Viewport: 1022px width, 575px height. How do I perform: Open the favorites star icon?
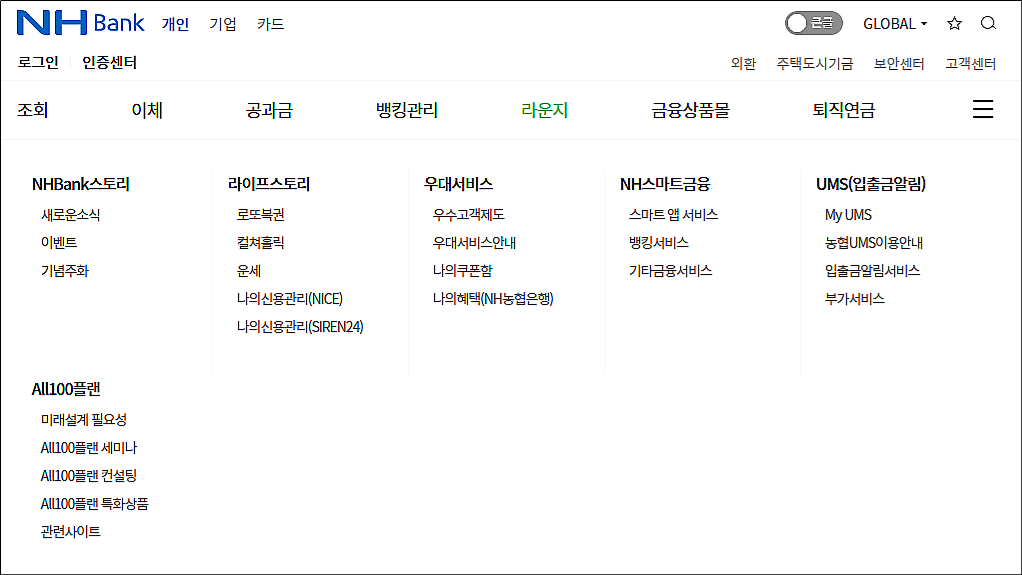pos(954,23)
